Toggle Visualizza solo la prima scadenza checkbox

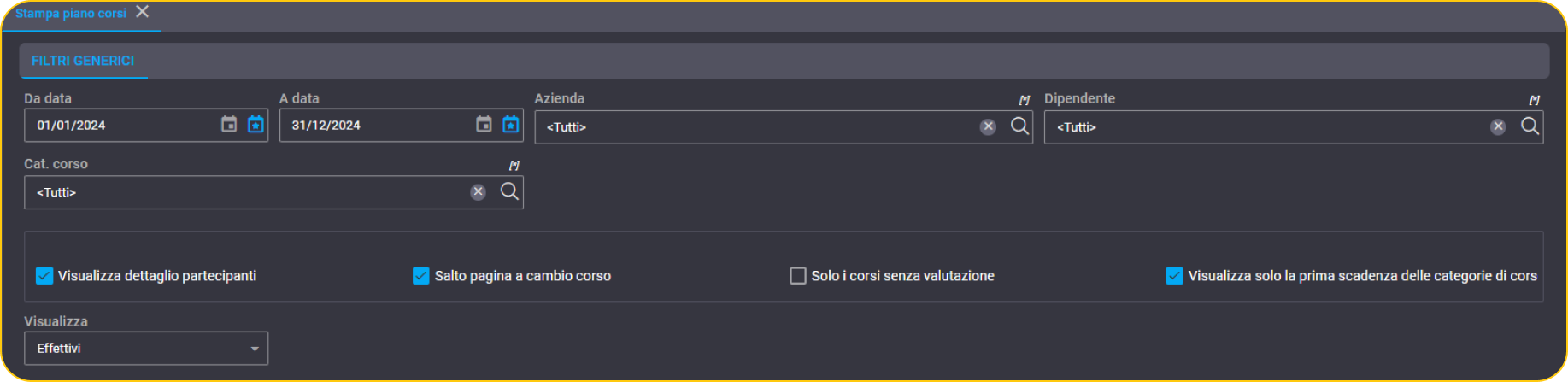point(1175,275)
